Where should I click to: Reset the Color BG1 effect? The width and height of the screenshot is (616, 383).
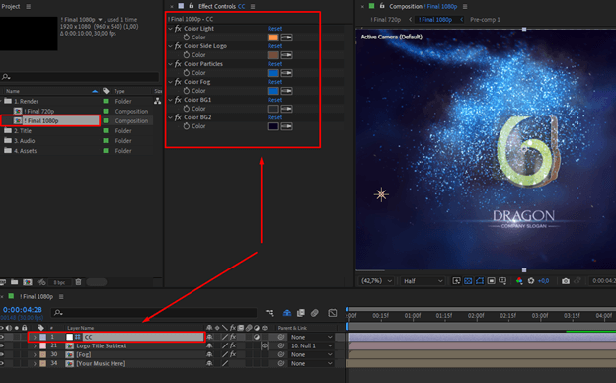275,100
